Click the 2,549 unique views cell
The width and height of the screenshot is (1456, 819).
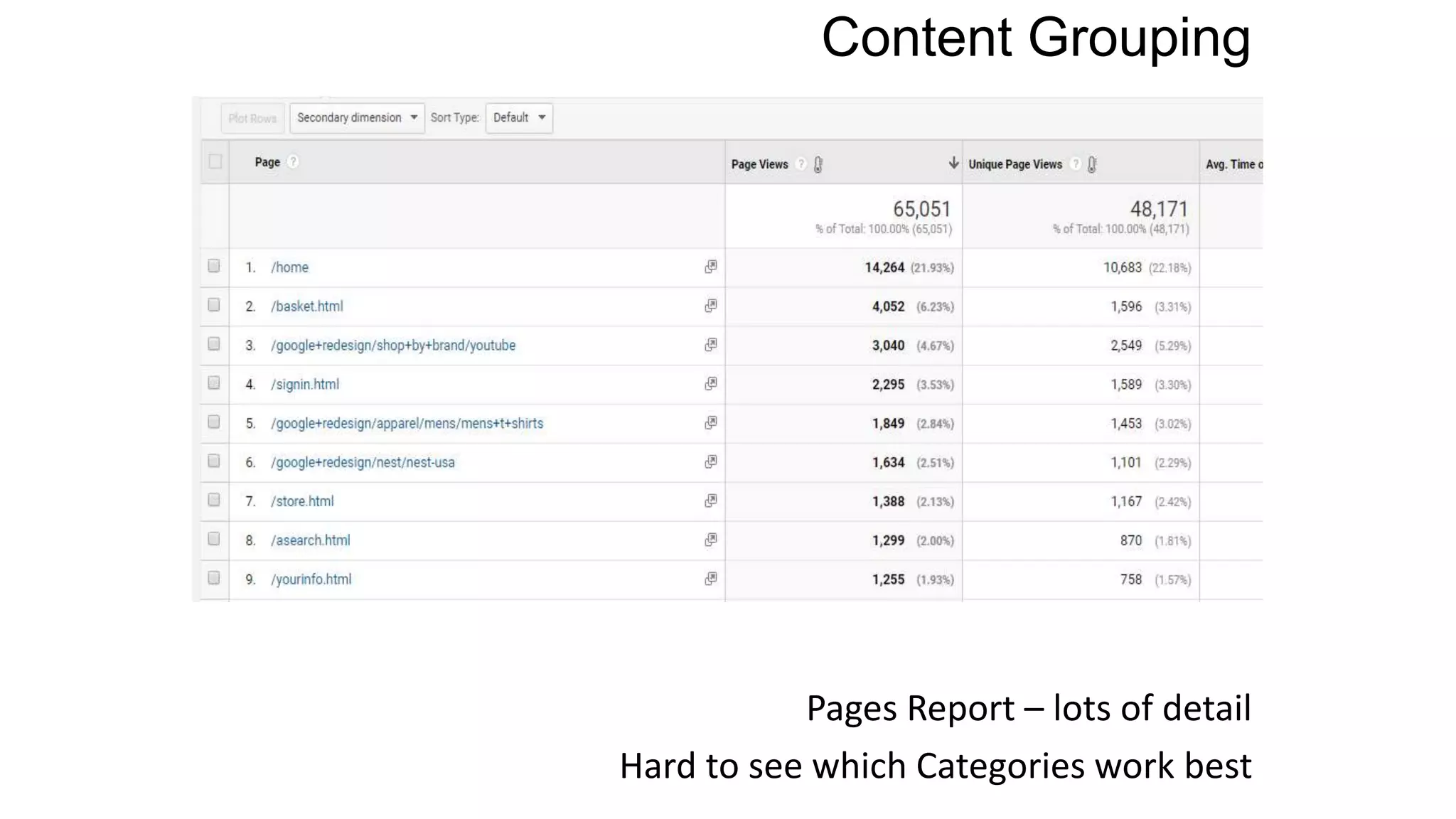[1126, 346]
